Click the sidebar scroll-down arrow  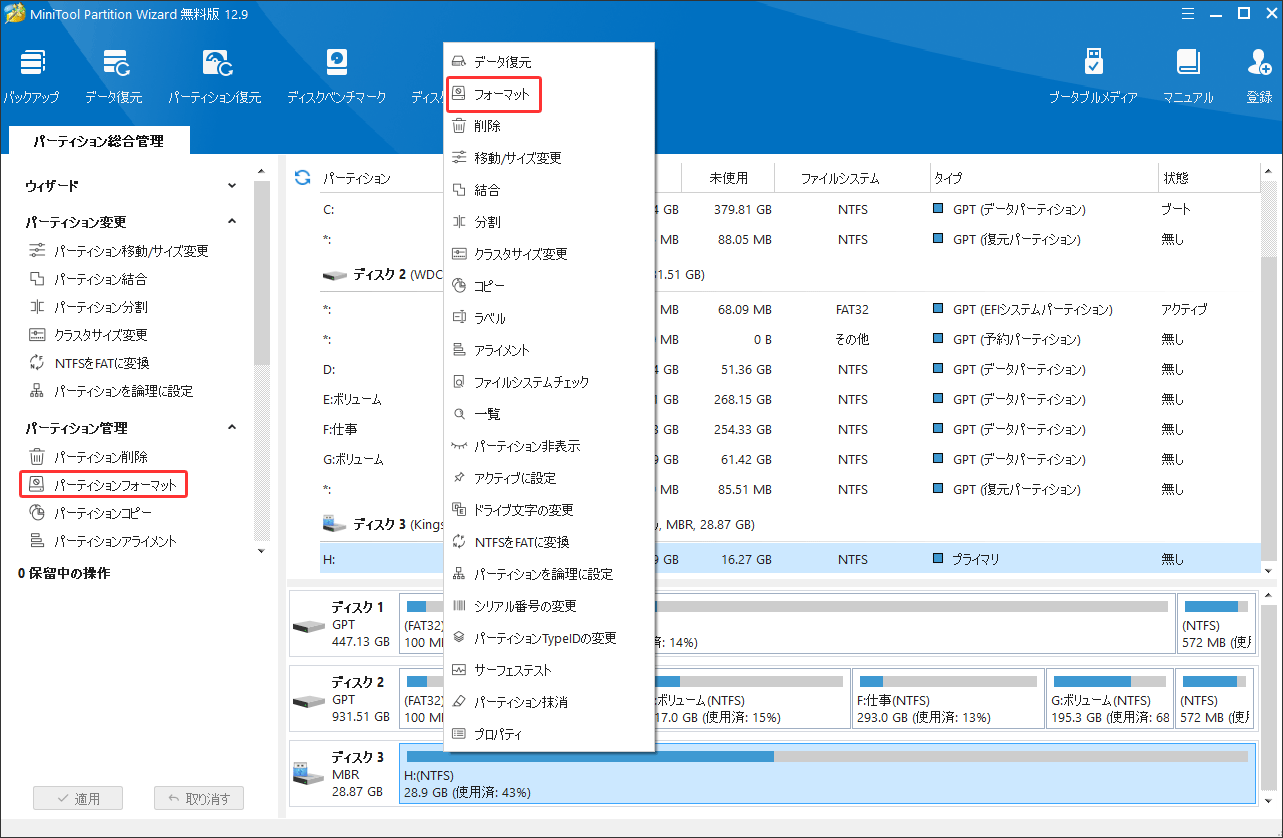tap(262, 551)
